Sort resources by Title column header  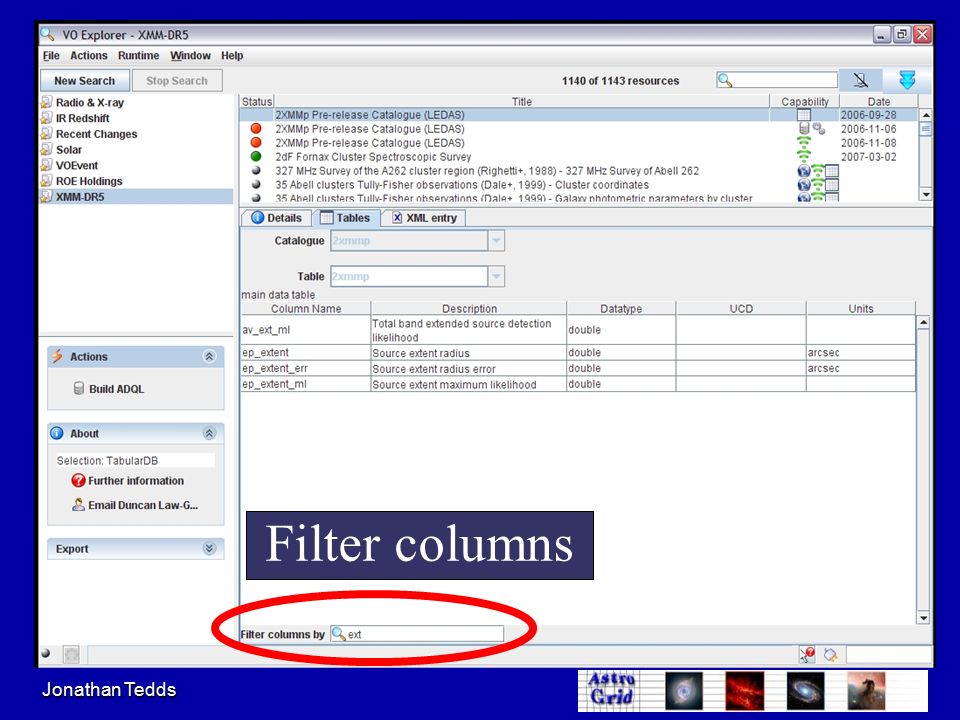pyautogui.click(x=521, y=102)
